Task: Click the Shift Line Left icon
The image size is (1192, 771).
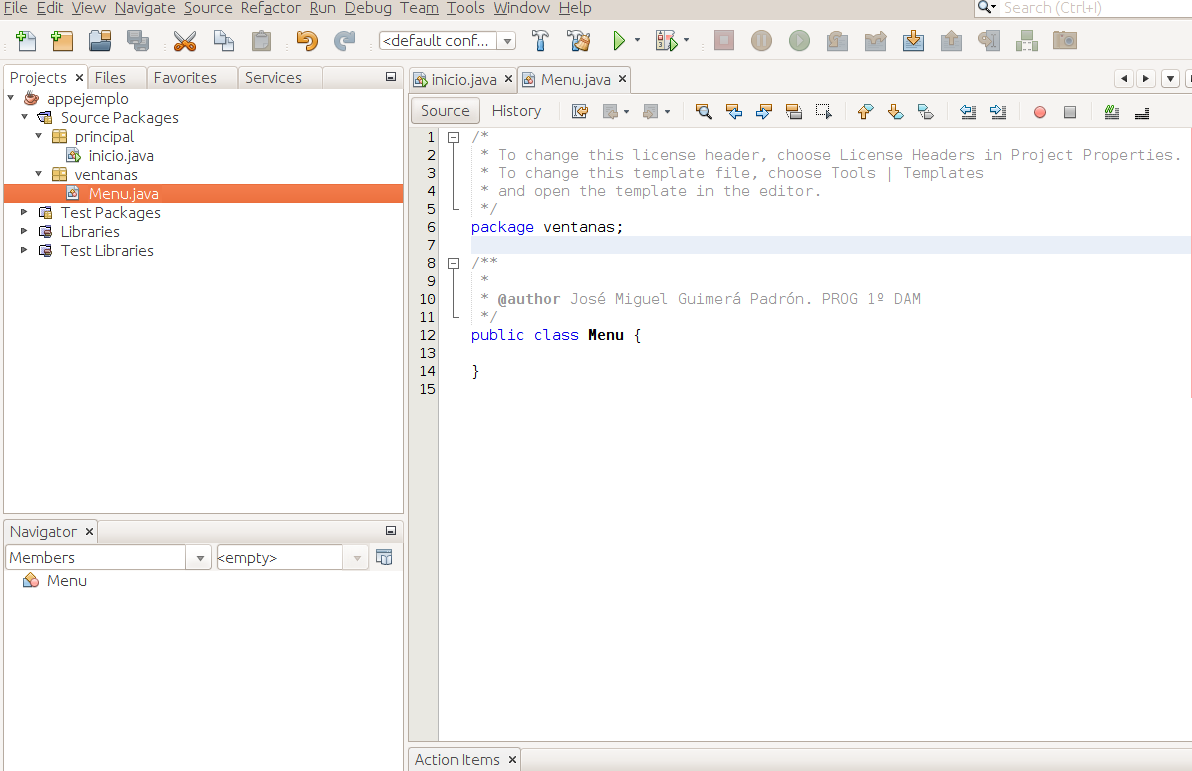Action: click(967, 111)
